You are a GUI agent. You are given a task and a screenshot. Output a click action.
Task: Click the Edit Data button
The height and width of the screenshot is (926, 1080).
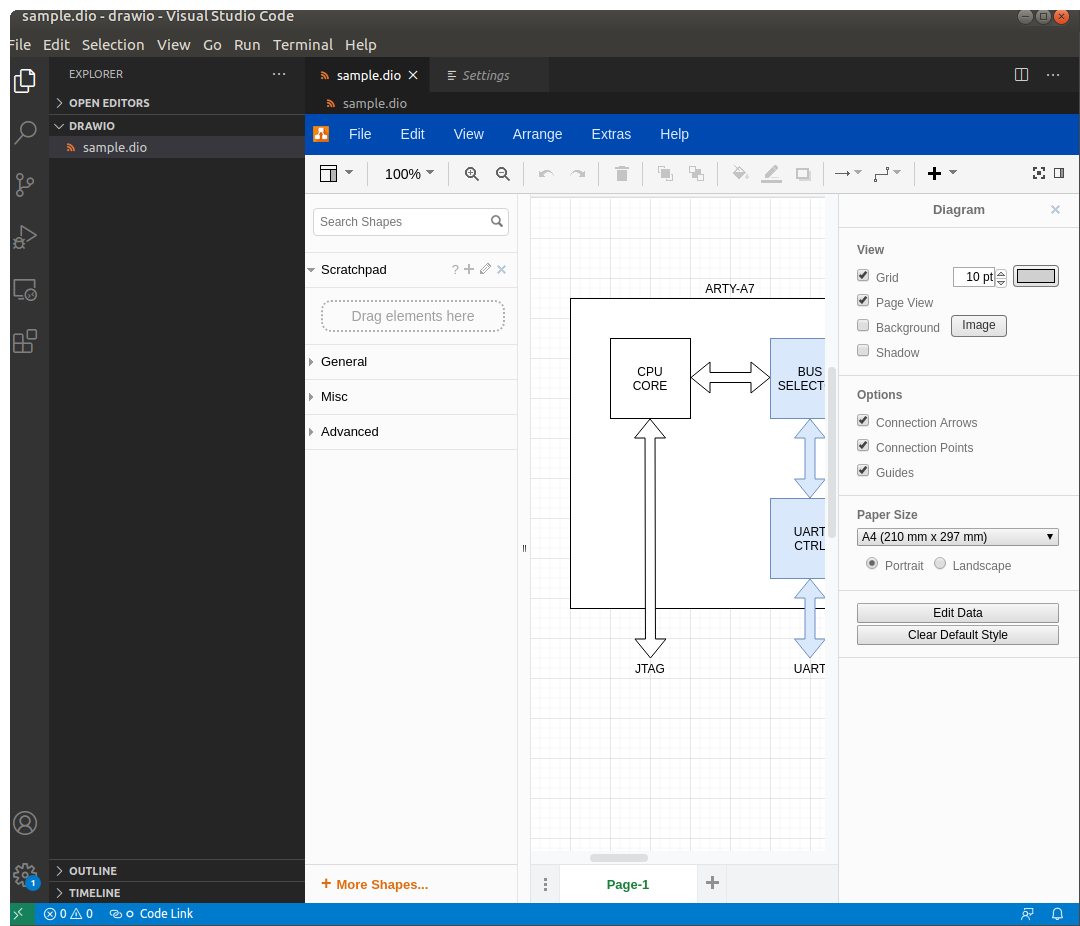tap(957, 613)
